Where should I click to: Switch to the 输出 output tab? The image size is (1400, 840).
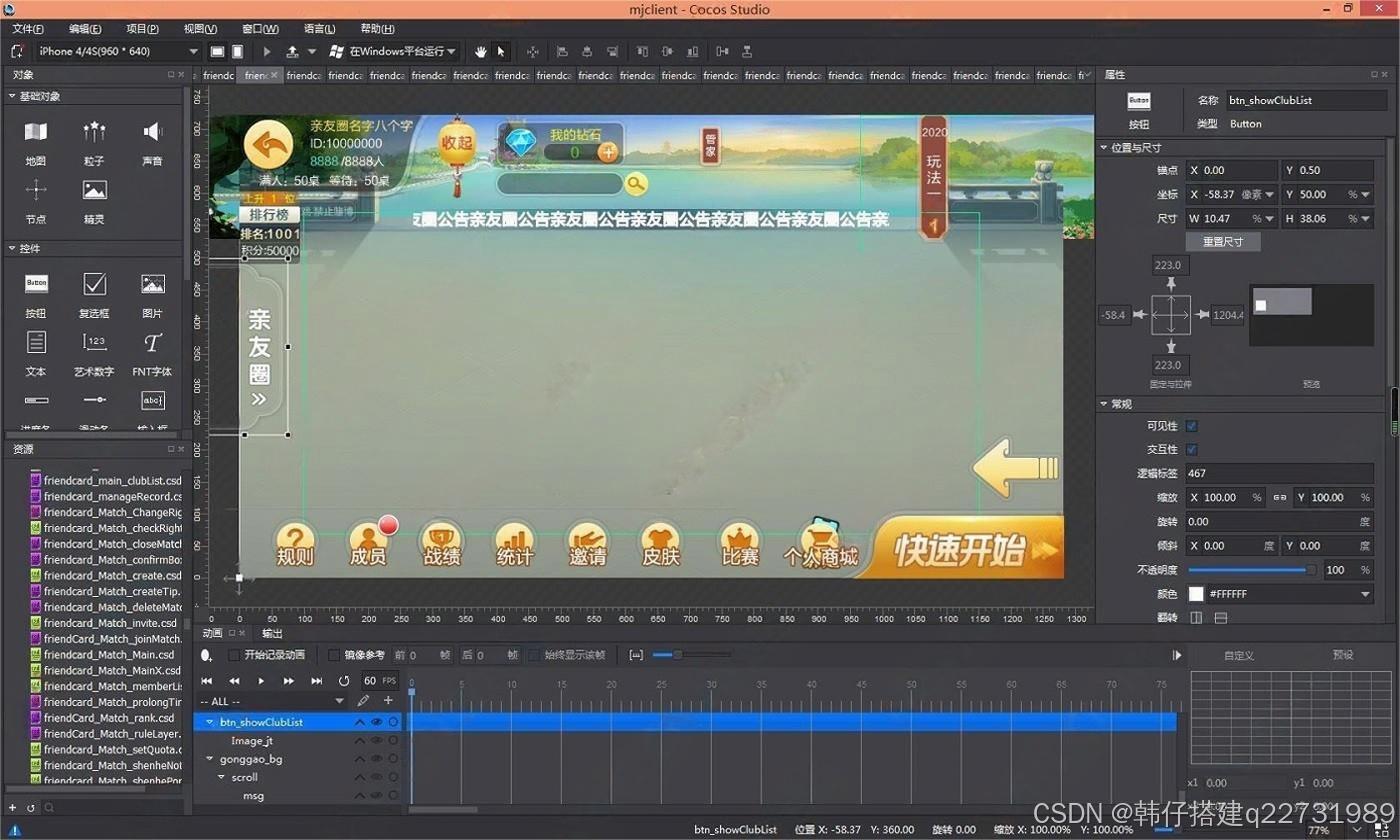(x=272, y=633)
